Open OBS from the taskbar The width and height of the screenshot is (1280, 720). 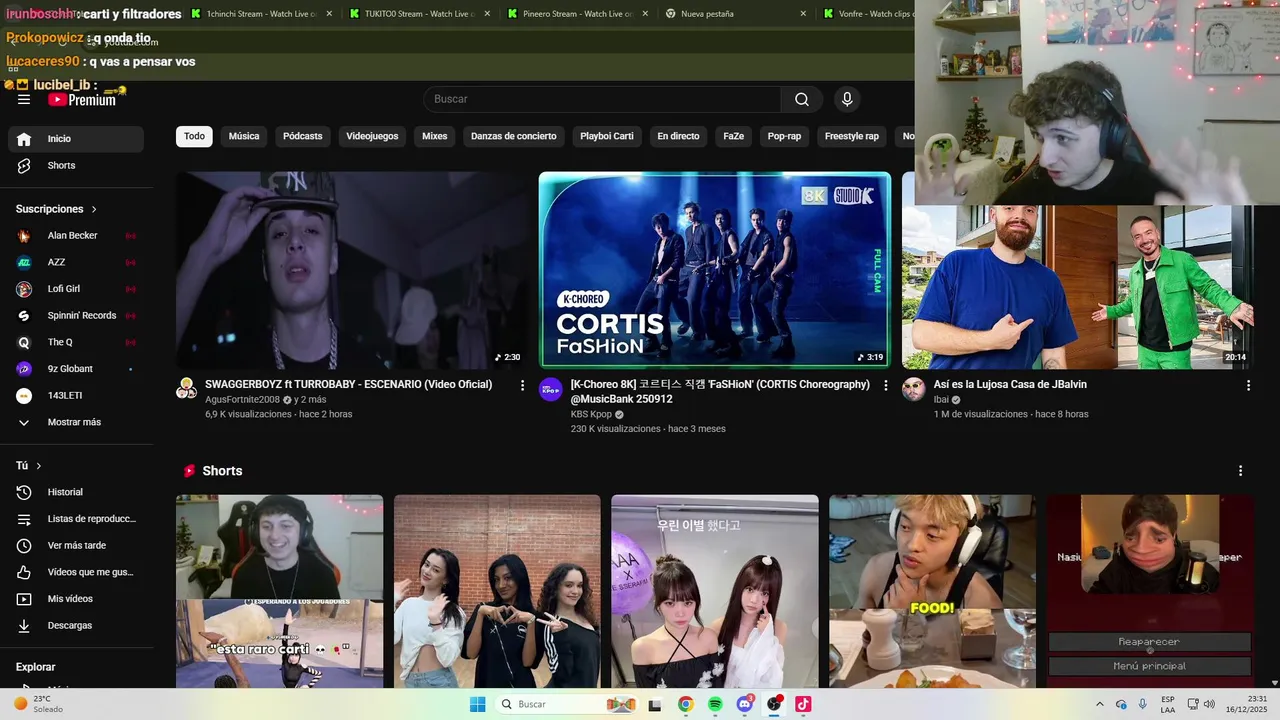[x=774, y=704]
